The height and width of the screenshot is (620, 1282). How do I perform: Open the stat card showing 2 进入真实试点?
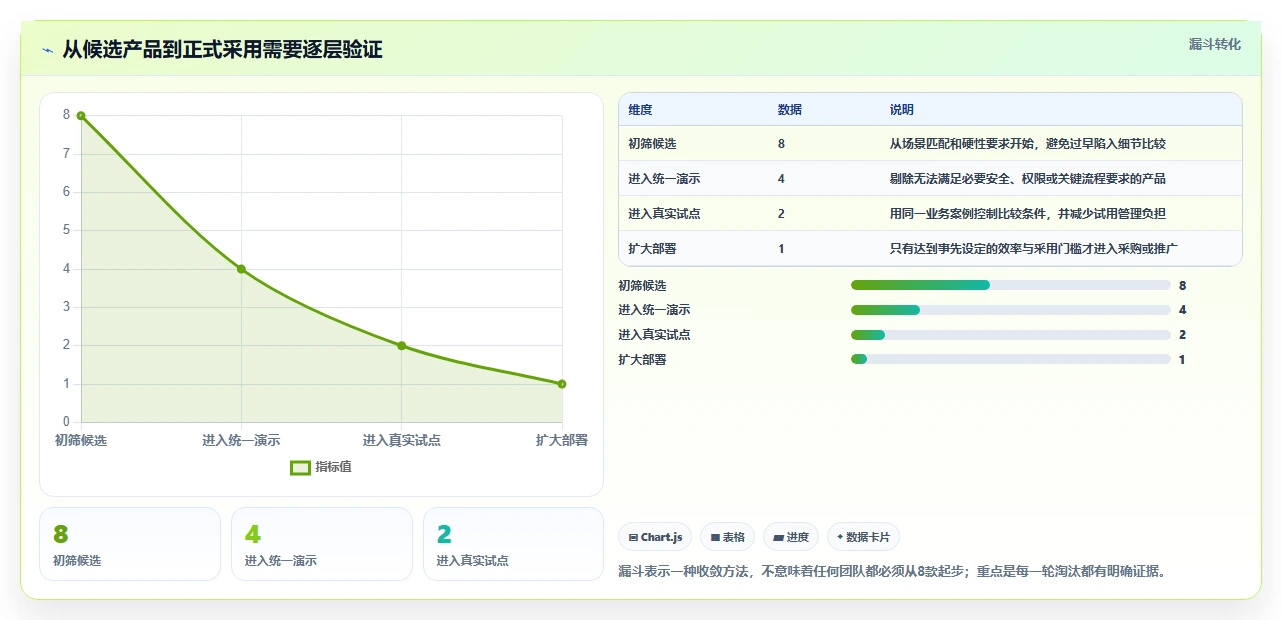point(514,544)
